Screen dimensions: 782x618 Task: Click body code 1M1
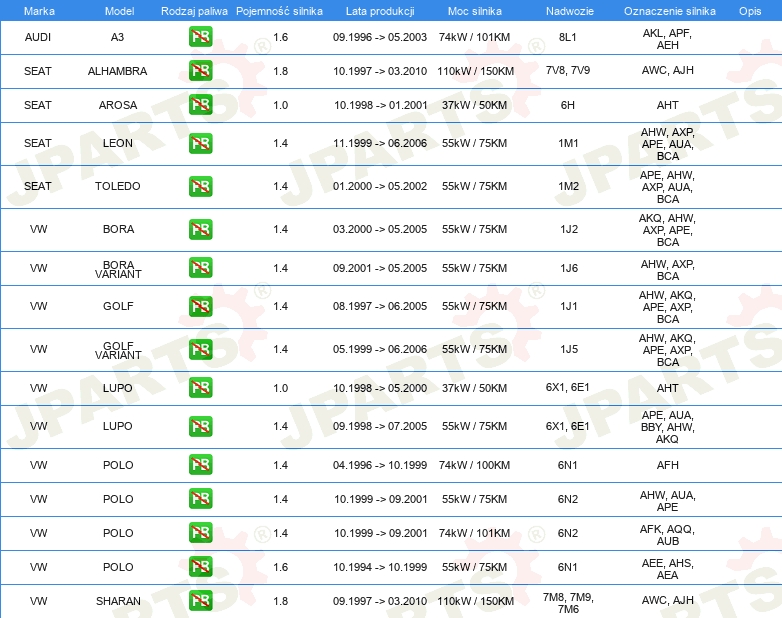[x=568, y=143]
